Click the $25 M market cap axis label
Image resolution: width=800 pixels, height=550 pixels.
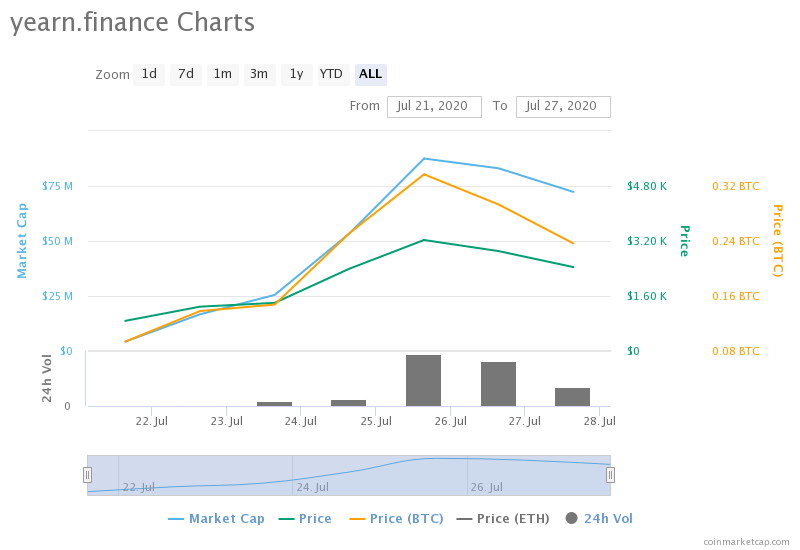point(57,296)
